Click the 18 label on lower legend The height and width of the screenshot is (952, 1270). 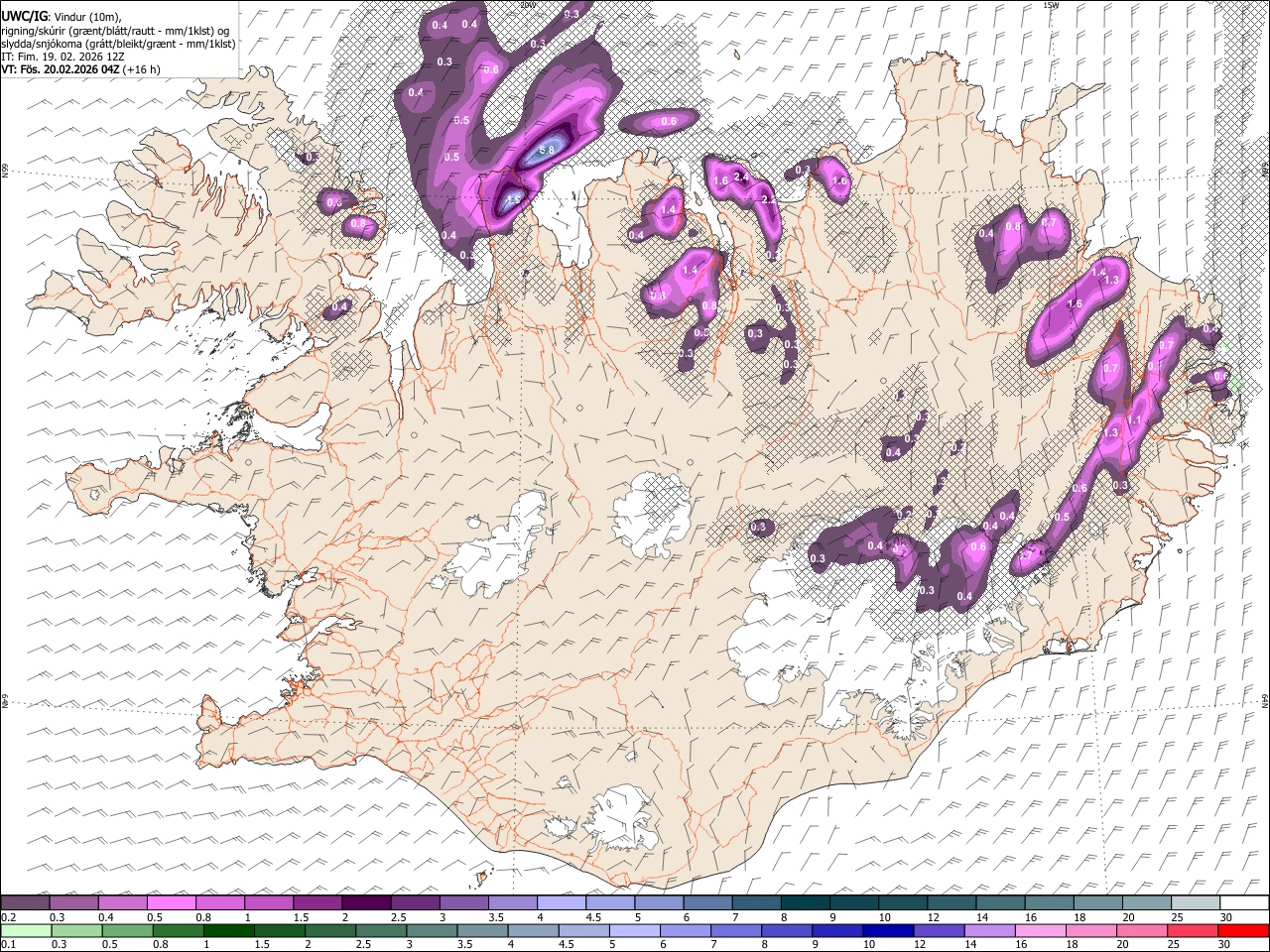1074,945
